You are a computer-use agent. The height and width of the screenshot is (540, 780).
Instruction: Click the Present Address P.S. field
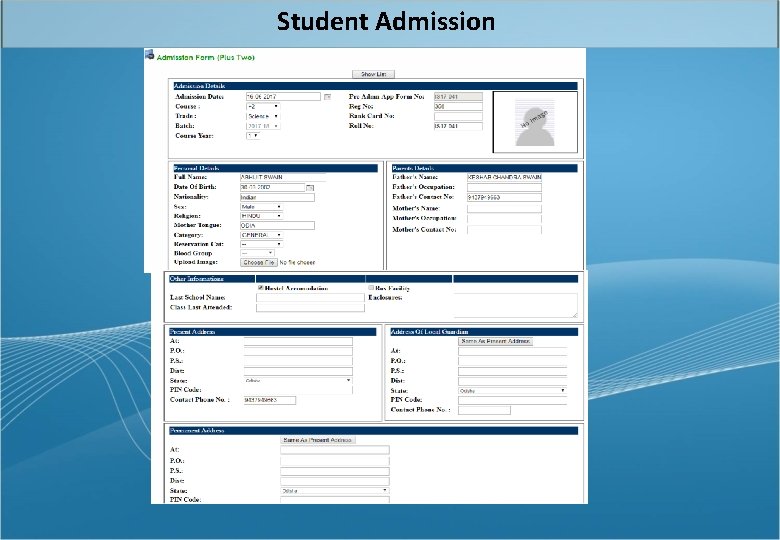pyautogui.click(x=298, y=361)
